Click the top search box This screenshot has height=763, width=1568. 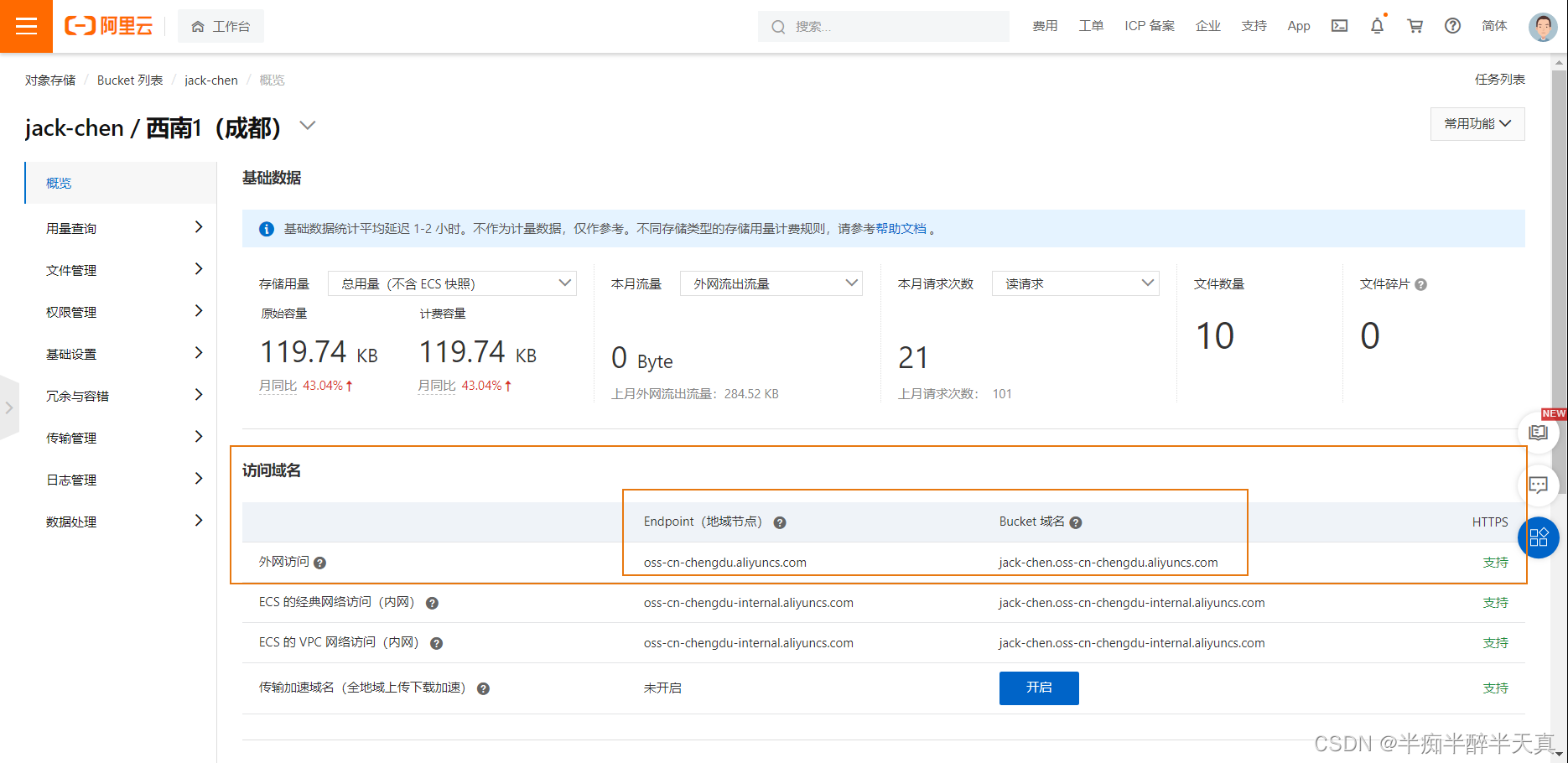[x=884, y=26]
